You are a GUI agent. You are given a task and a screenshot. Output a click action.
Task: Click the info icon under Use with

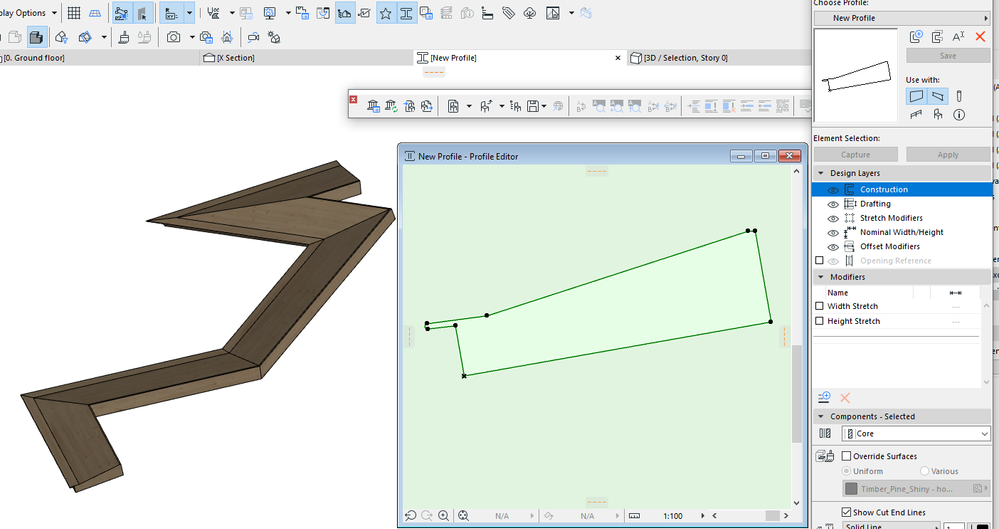(x=959, y=115)
